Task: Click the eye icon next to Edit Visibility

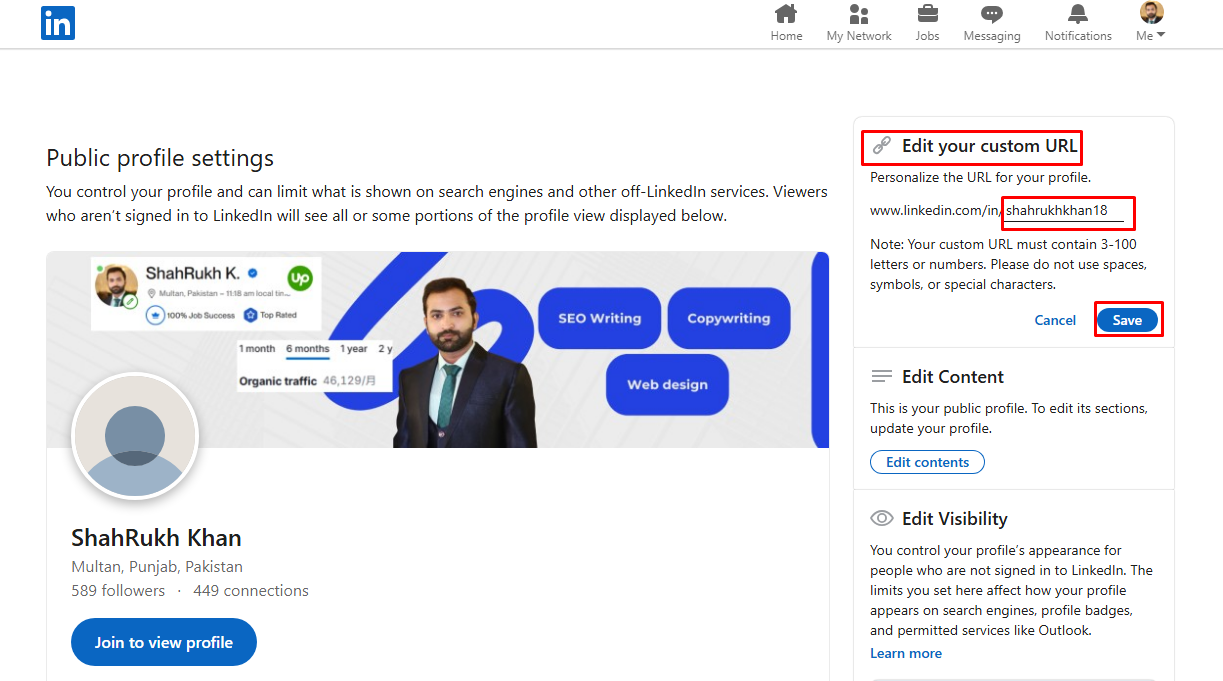Action: pyautogui.click(x=882, y=518)
